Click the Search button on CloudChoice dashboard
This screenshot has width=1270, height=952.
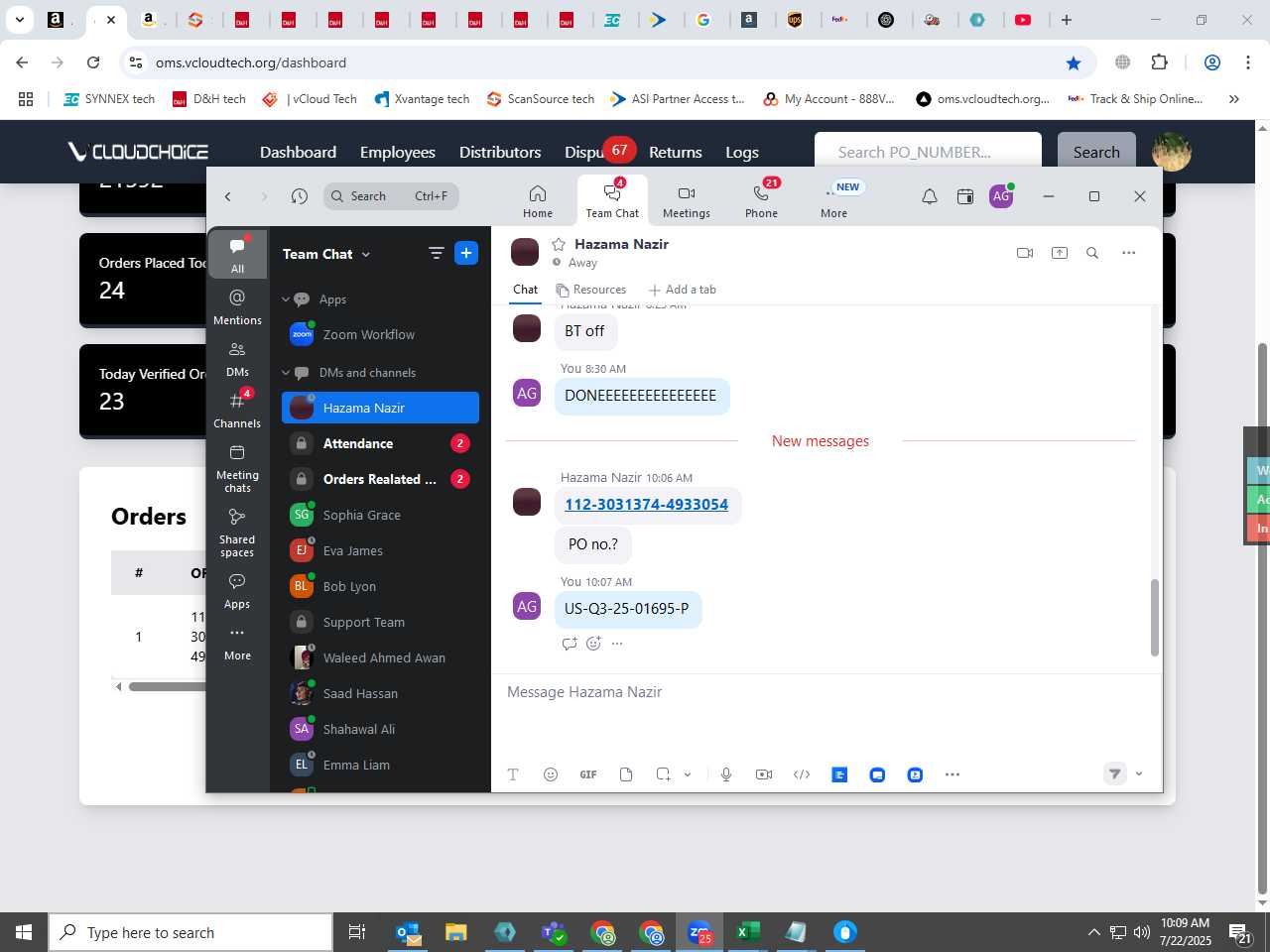[x=1096, y=152]
